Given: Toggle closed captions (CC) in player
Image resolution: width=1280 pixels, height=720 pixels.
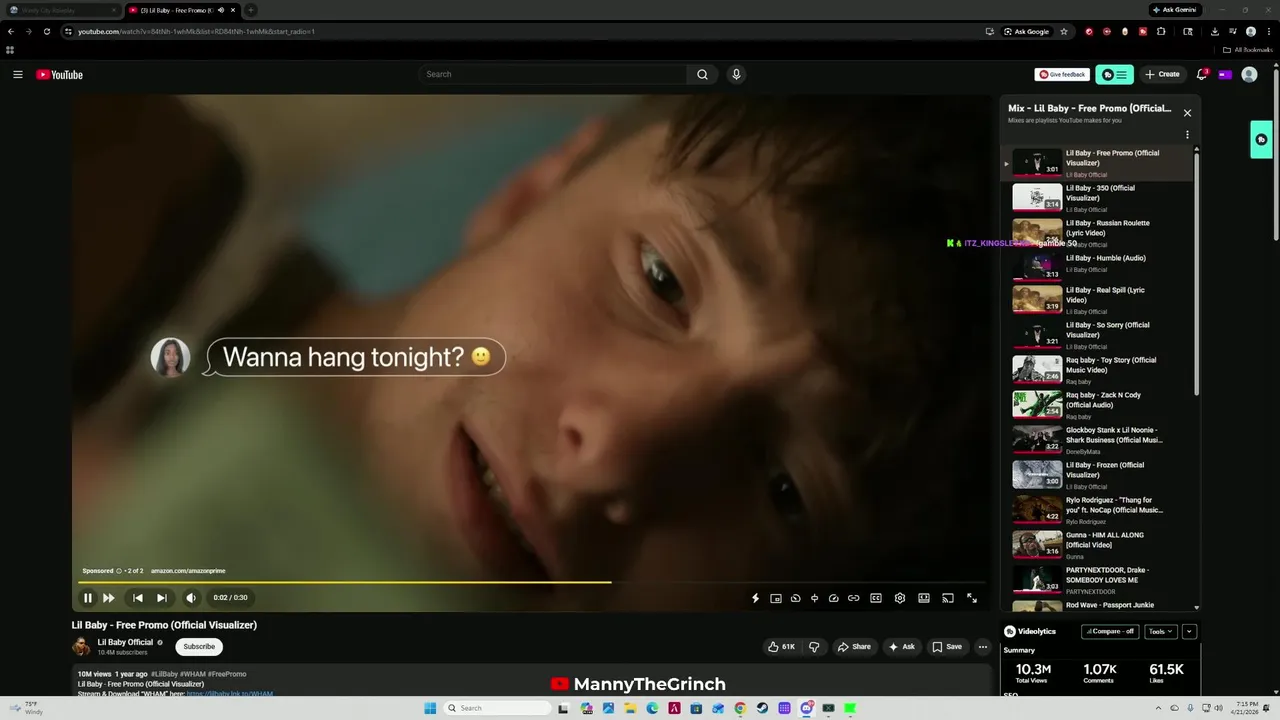Looking at the screenshot, I should (876, 598).
